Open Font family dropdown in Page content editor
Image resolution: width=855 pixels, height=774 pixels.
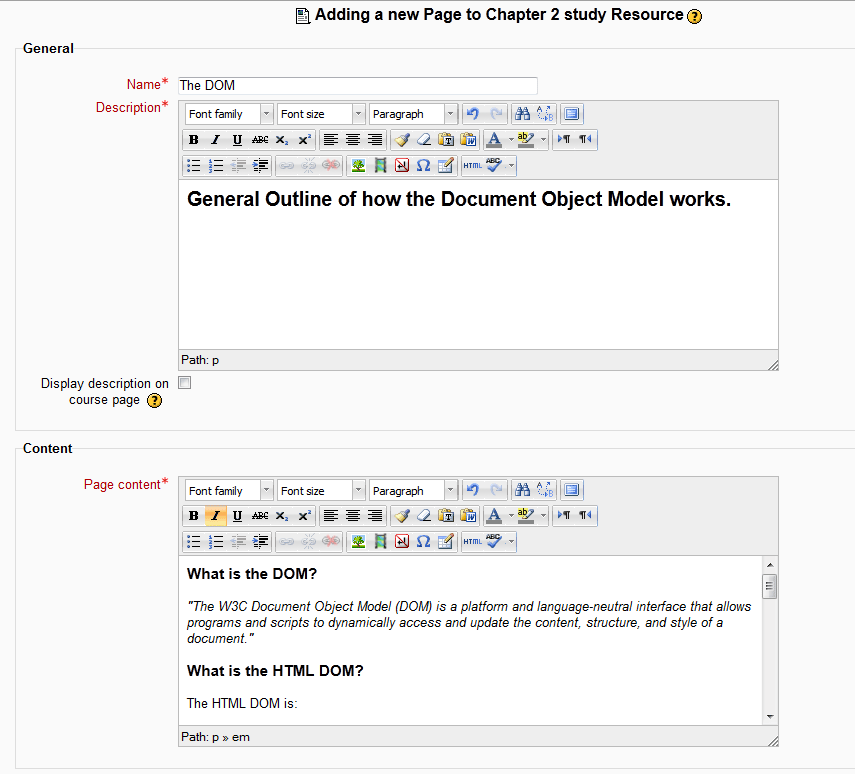click(229, 490)
